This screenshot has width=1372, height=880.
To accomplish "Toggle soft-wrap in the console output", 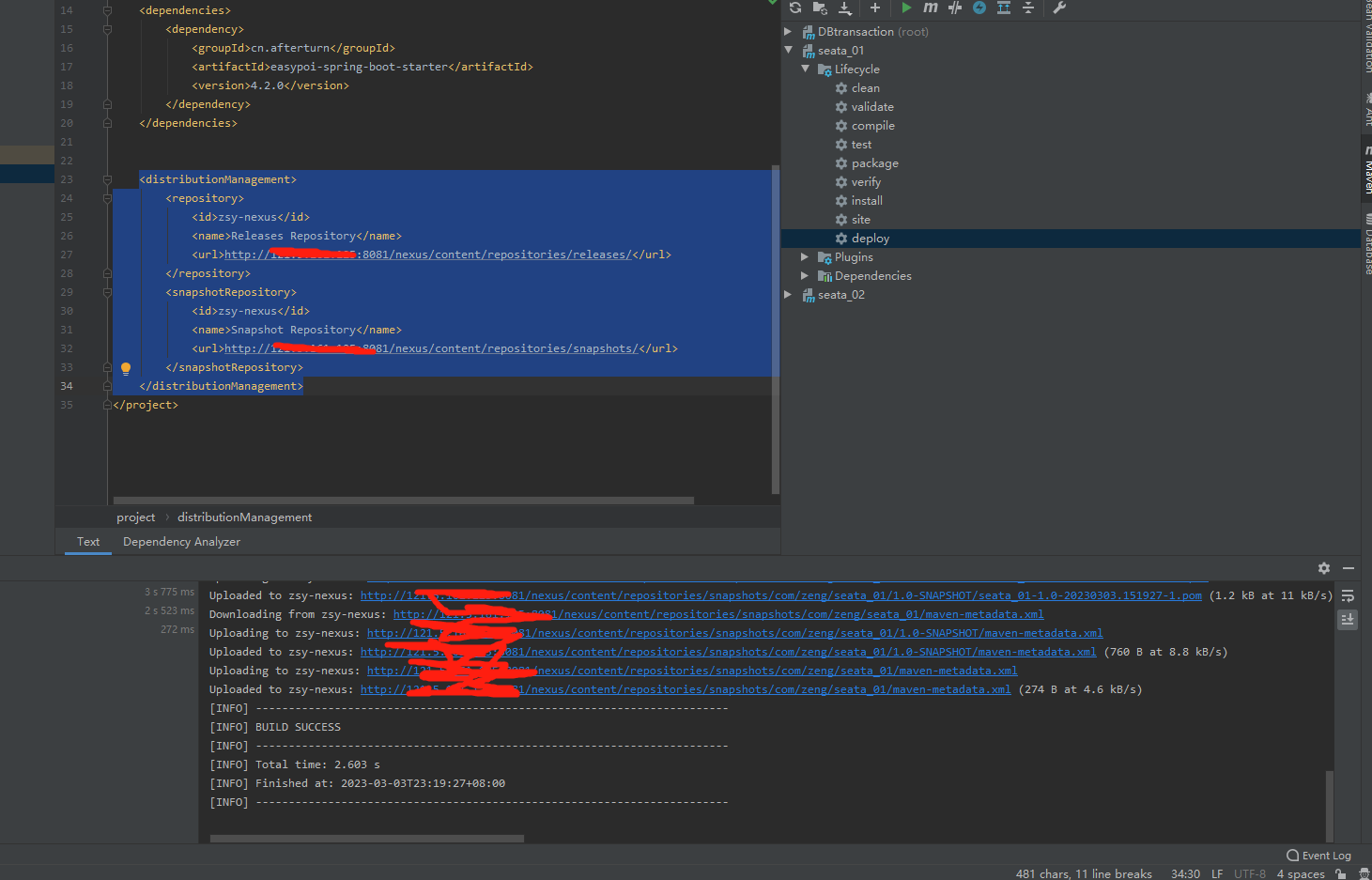I will tap(1348, 595).
